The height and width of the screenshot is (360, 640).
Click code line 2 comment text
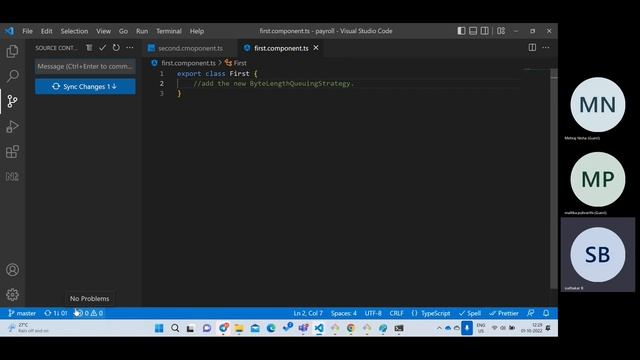click(x=273, y=83)
